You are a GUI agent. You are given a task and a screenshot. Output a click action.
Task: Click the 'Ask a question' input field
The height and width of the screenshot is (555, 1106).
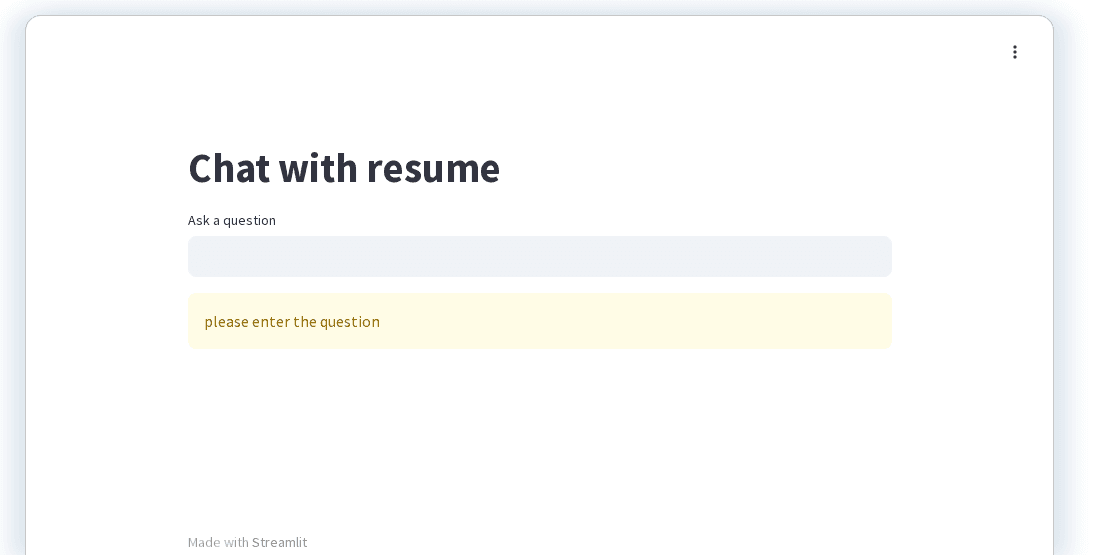click(539, 257)
